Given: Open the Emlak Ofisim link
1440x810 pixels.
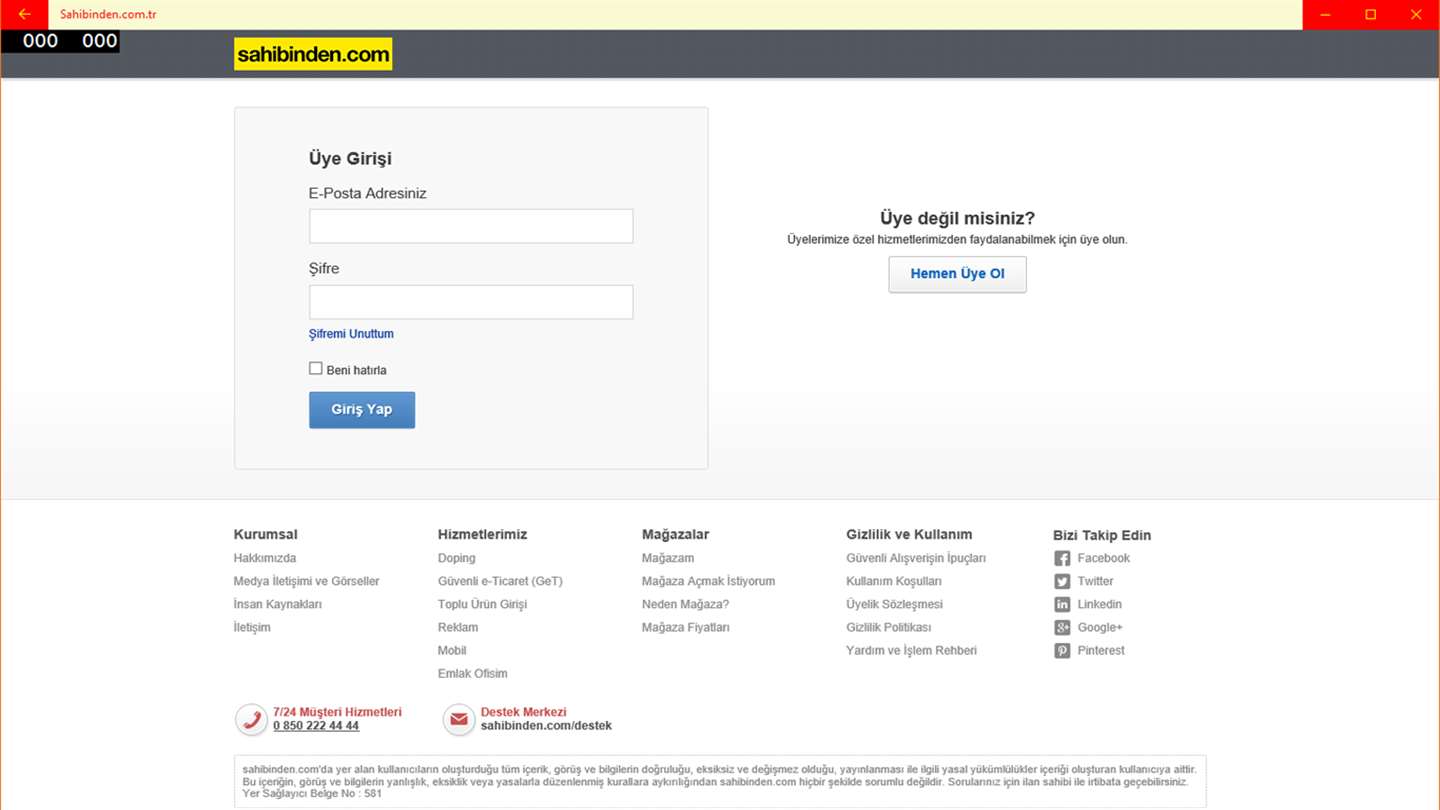Looking at the screenshot, I should pyautogui.click(x=473, y=673).
